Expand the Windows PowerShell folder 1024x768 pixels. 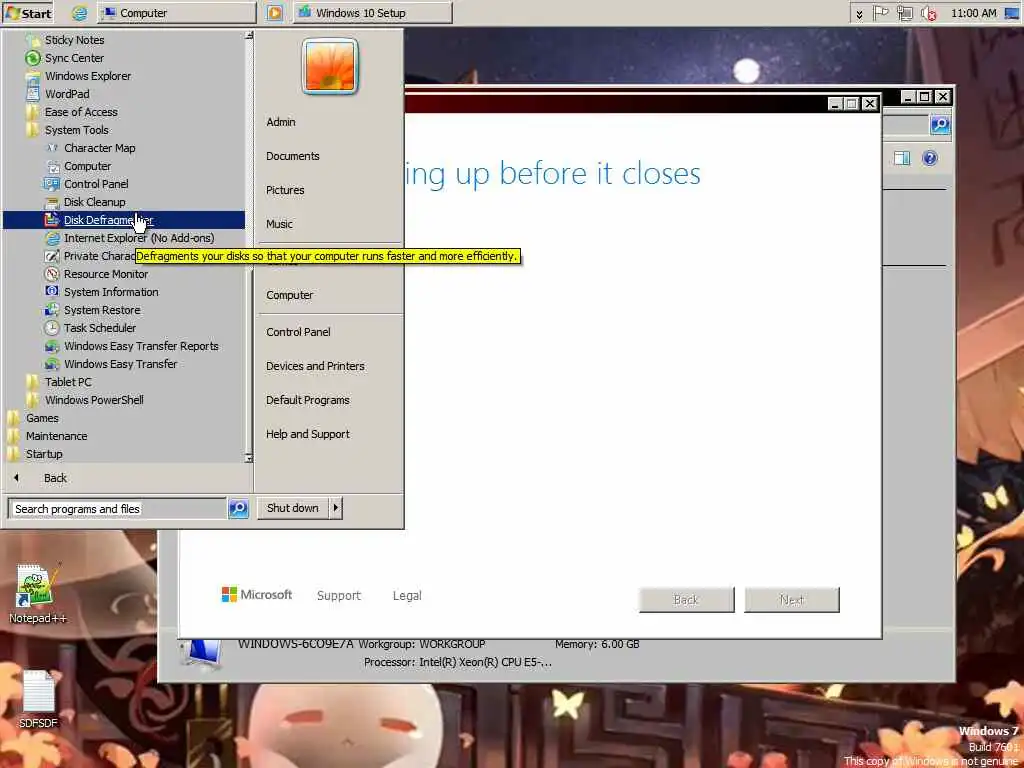click(93, 400)
